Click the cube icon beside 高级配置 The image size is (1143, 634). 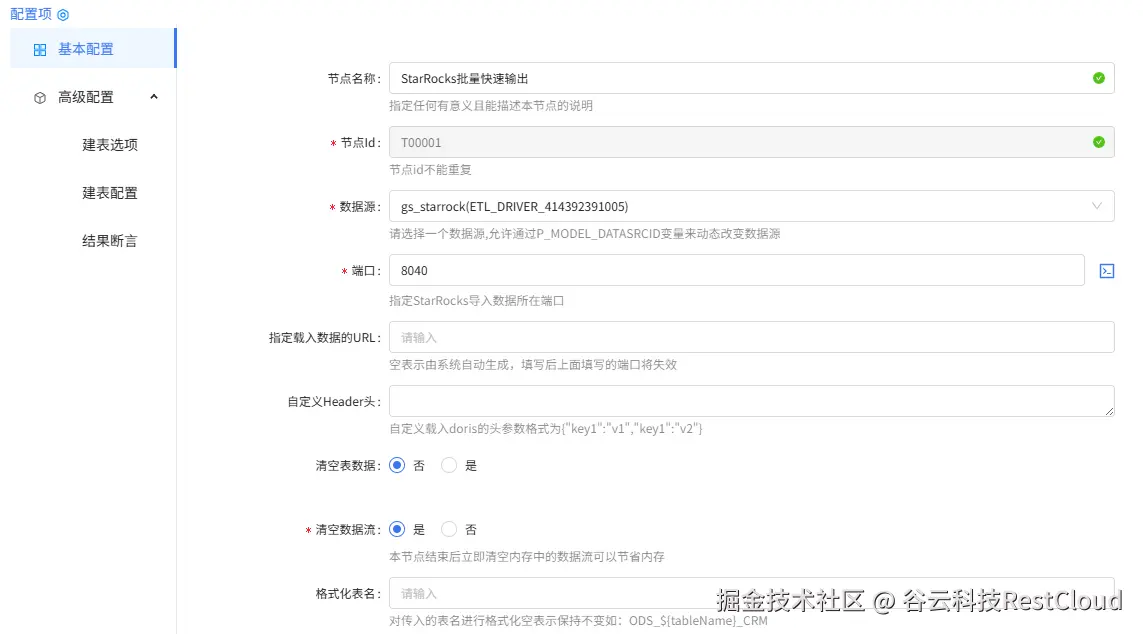tap(40, 98)
